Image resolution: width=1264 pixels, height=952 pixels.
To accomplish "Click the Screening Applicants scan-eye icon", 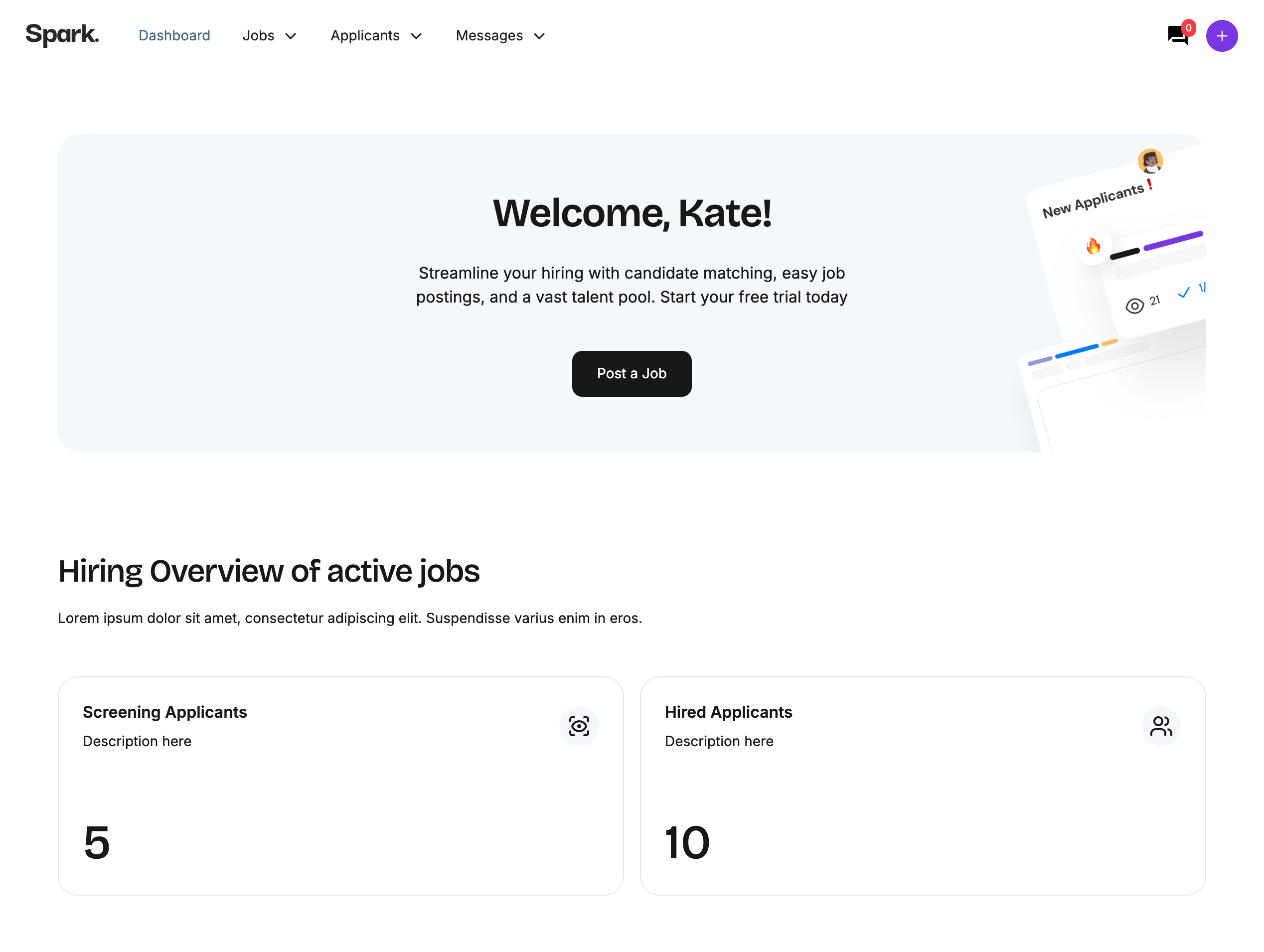I will pos(579,726).
